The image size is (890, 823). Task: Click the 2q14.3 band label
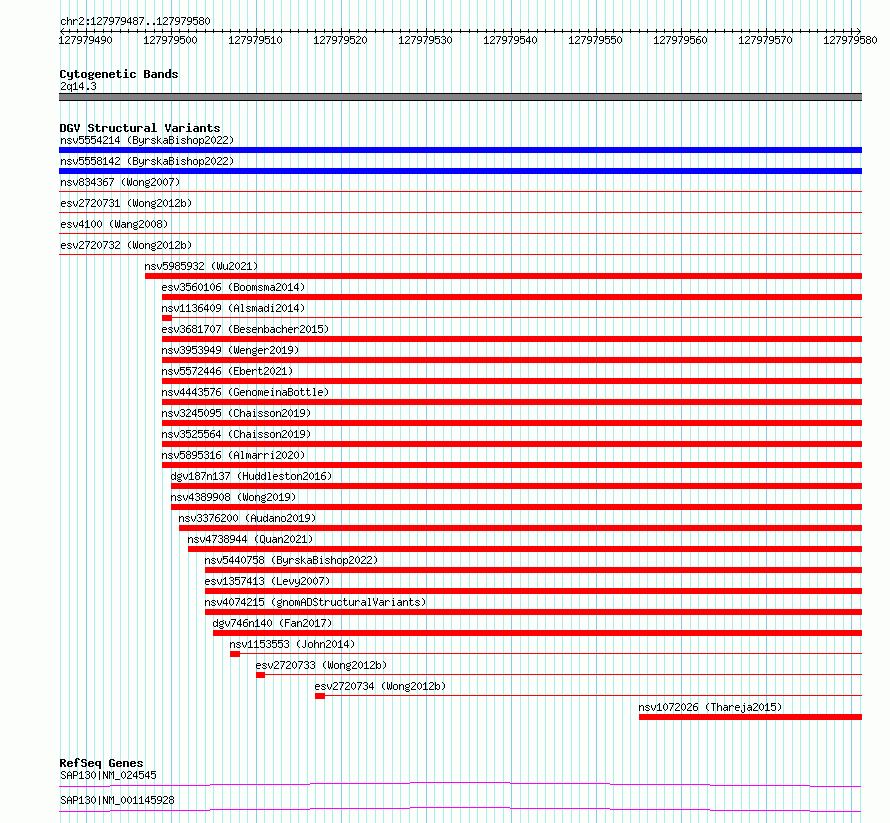(x=78, y=86)
